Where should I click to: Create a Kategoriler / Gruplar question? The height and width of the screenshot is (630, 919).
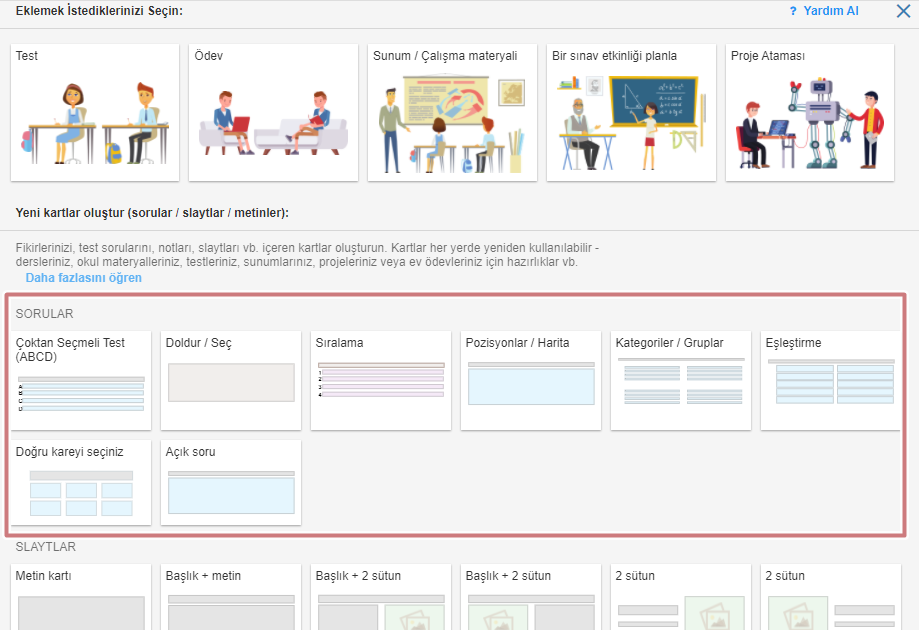[681, 380]
